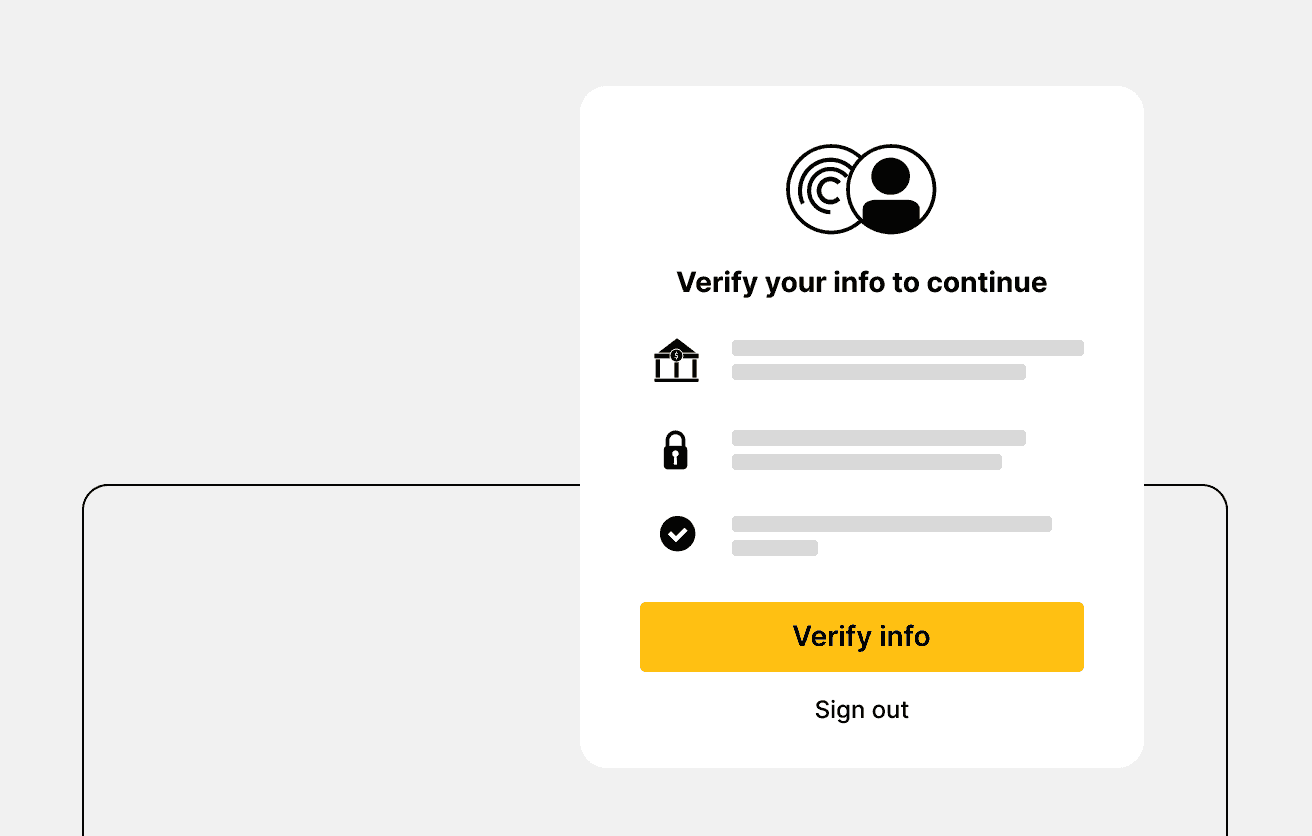Sign out using the Sign out link
The width and height of the screenshot is (1312, 836).
(x=862, y=710)
